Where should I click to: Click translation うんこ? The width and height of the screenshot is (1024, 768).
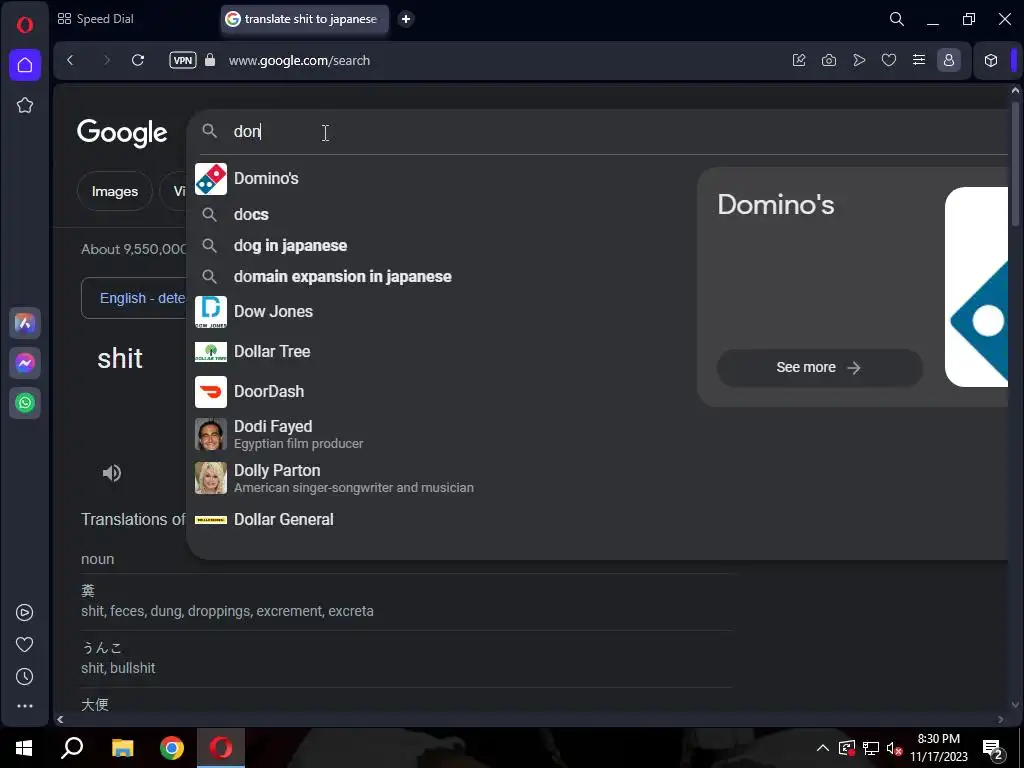point(101,648)
